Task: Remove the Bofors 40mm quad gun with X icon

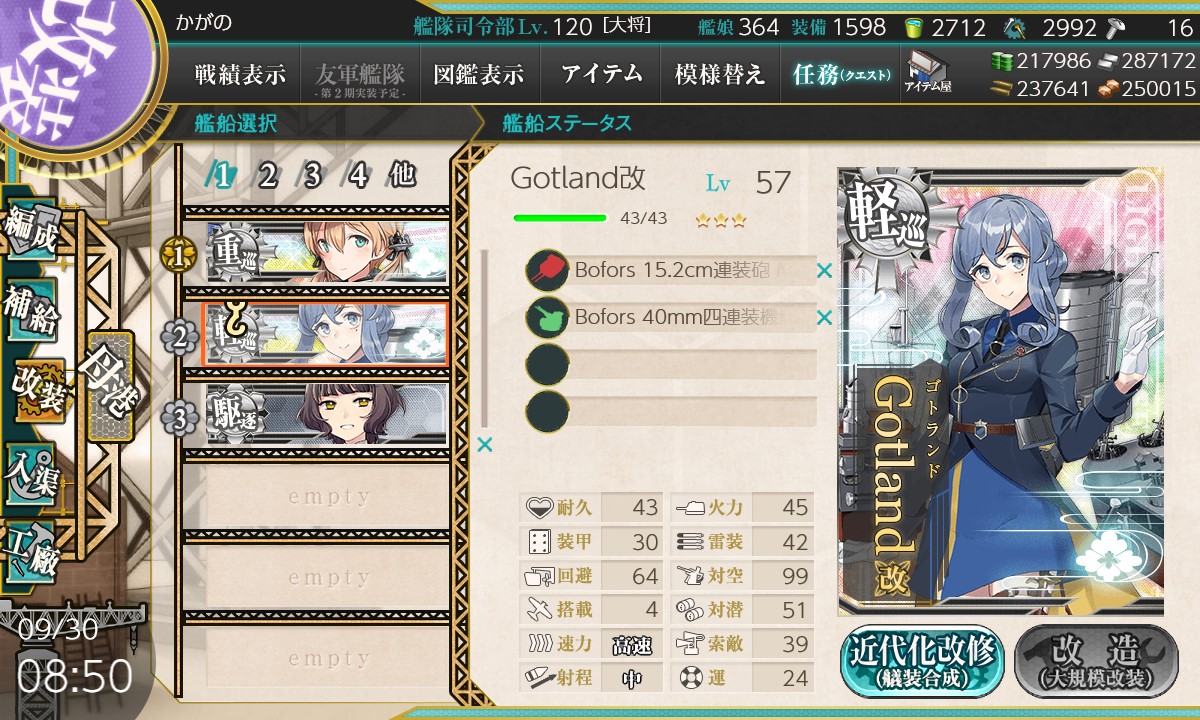Action: coord(824,318)
